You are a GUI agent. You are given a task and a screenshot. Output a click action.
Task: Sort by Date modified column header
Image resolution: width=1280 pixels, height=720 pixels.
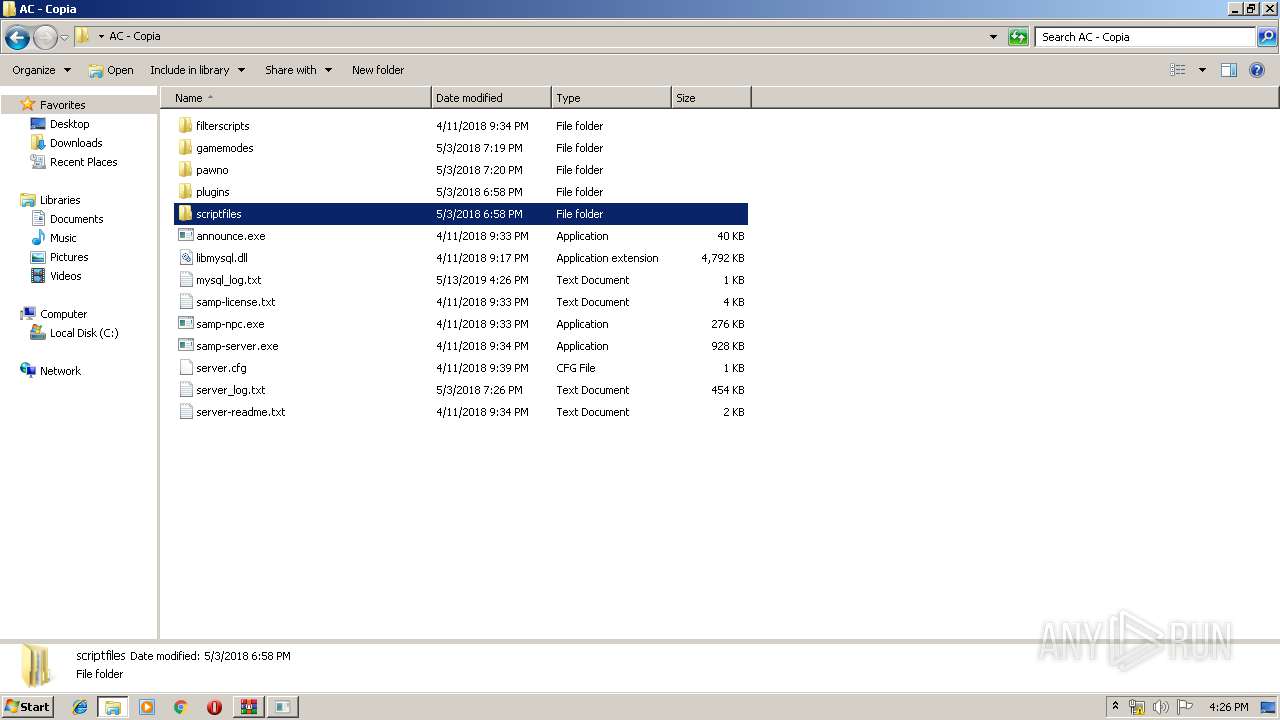[x=491, y=98]
